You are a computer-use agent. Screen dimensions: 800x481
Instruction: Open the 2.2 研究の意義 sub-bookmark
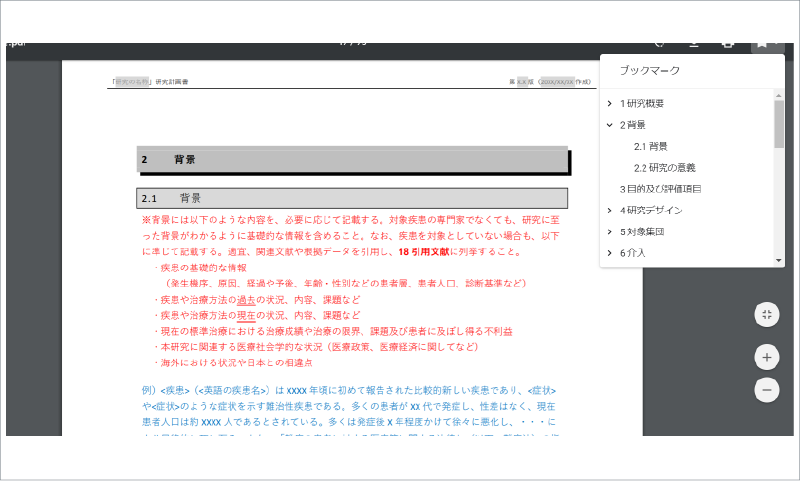664,168
